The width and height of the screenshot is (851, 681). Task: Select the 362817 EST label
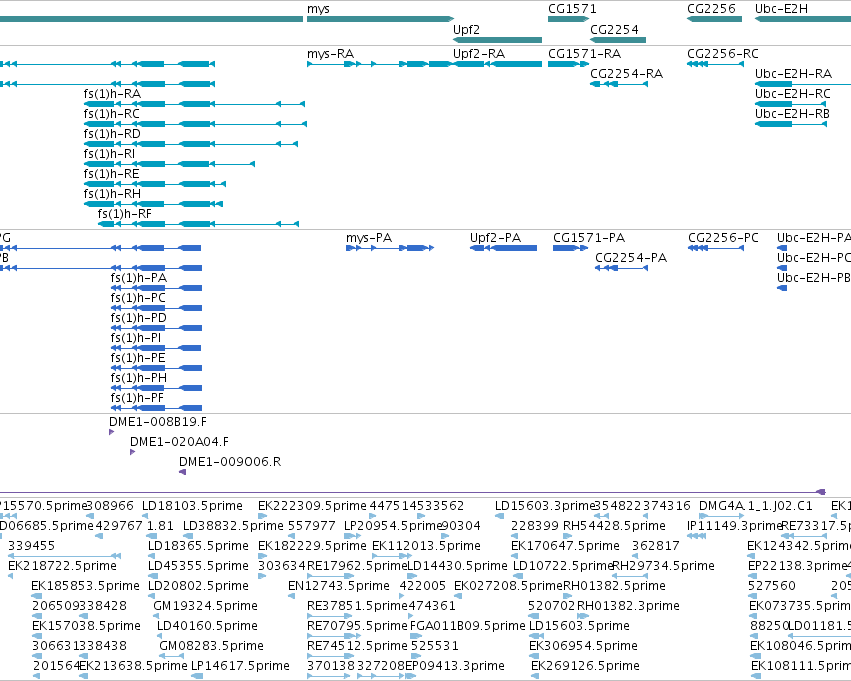pyautogui.click(x=656, y=546)
